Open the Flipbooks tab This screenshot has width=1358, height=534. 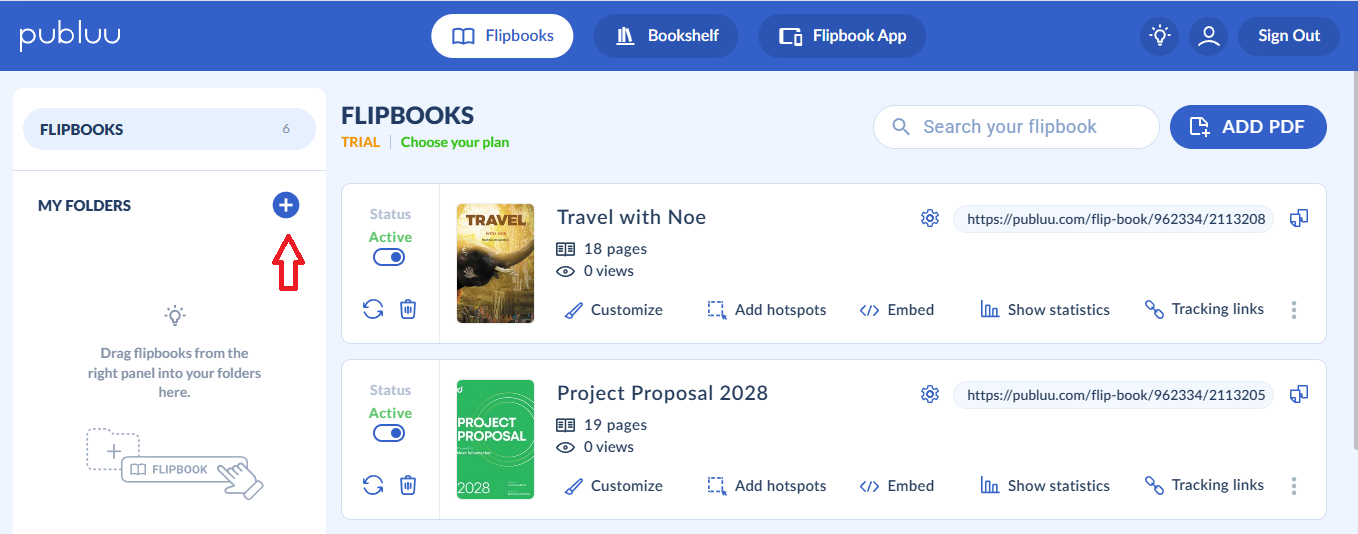tap(502, 36)
